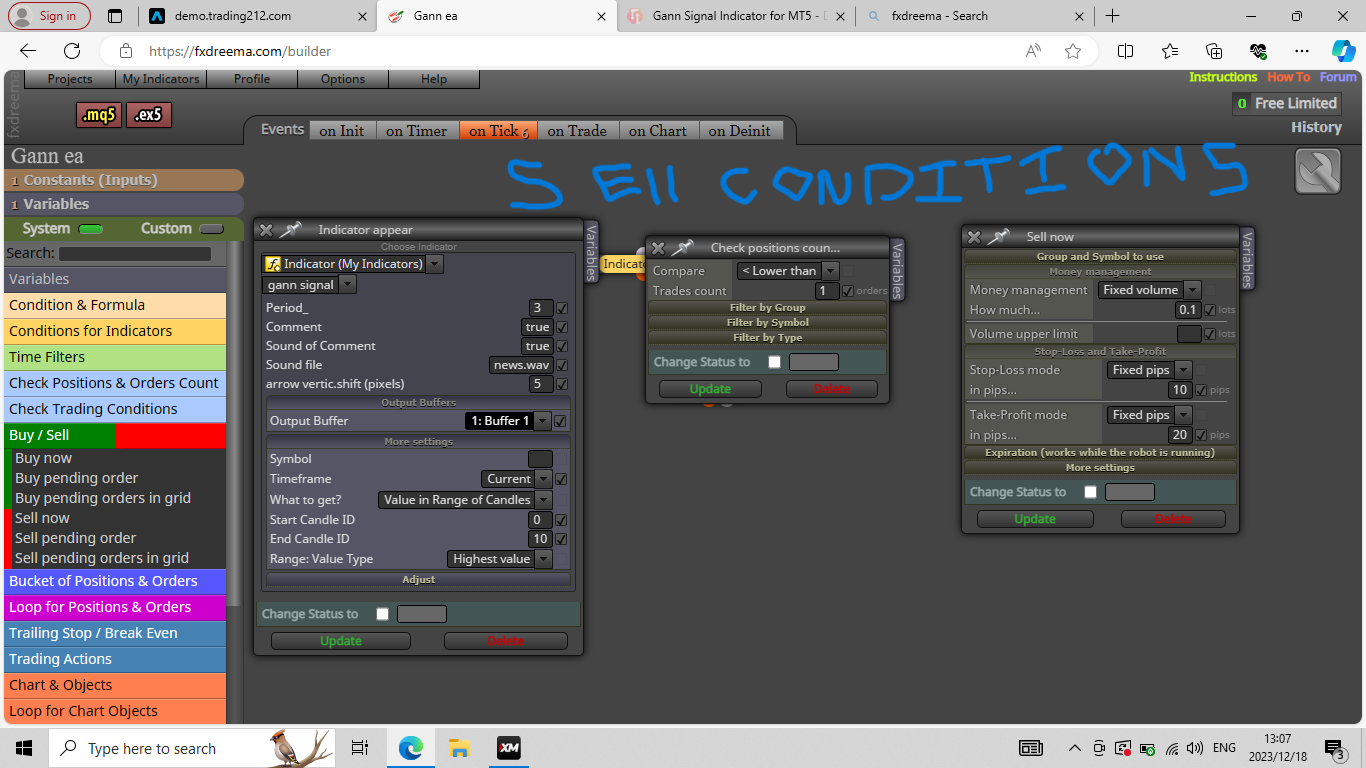Image resolution: width=1366 pixels, height=768 pixels.
Task: Open the Instructions link
Action: [1223, 77]
